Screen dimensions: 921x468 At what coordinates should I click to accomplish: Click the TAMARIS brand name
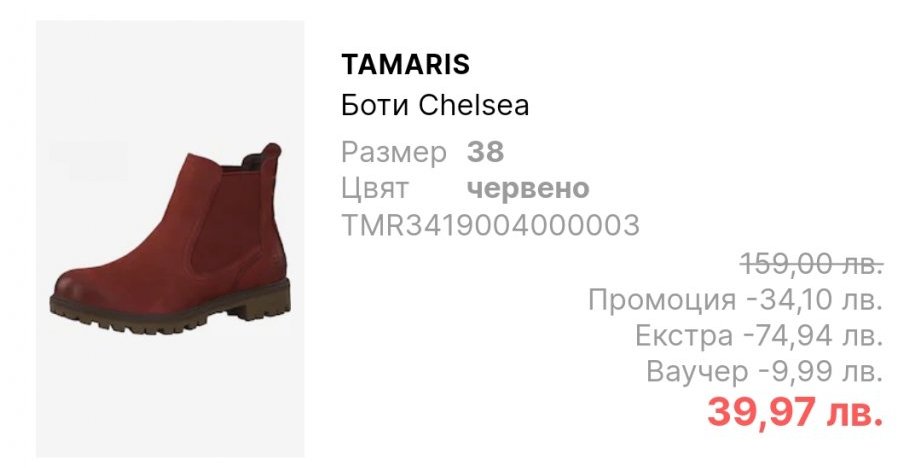pos(405,65)
